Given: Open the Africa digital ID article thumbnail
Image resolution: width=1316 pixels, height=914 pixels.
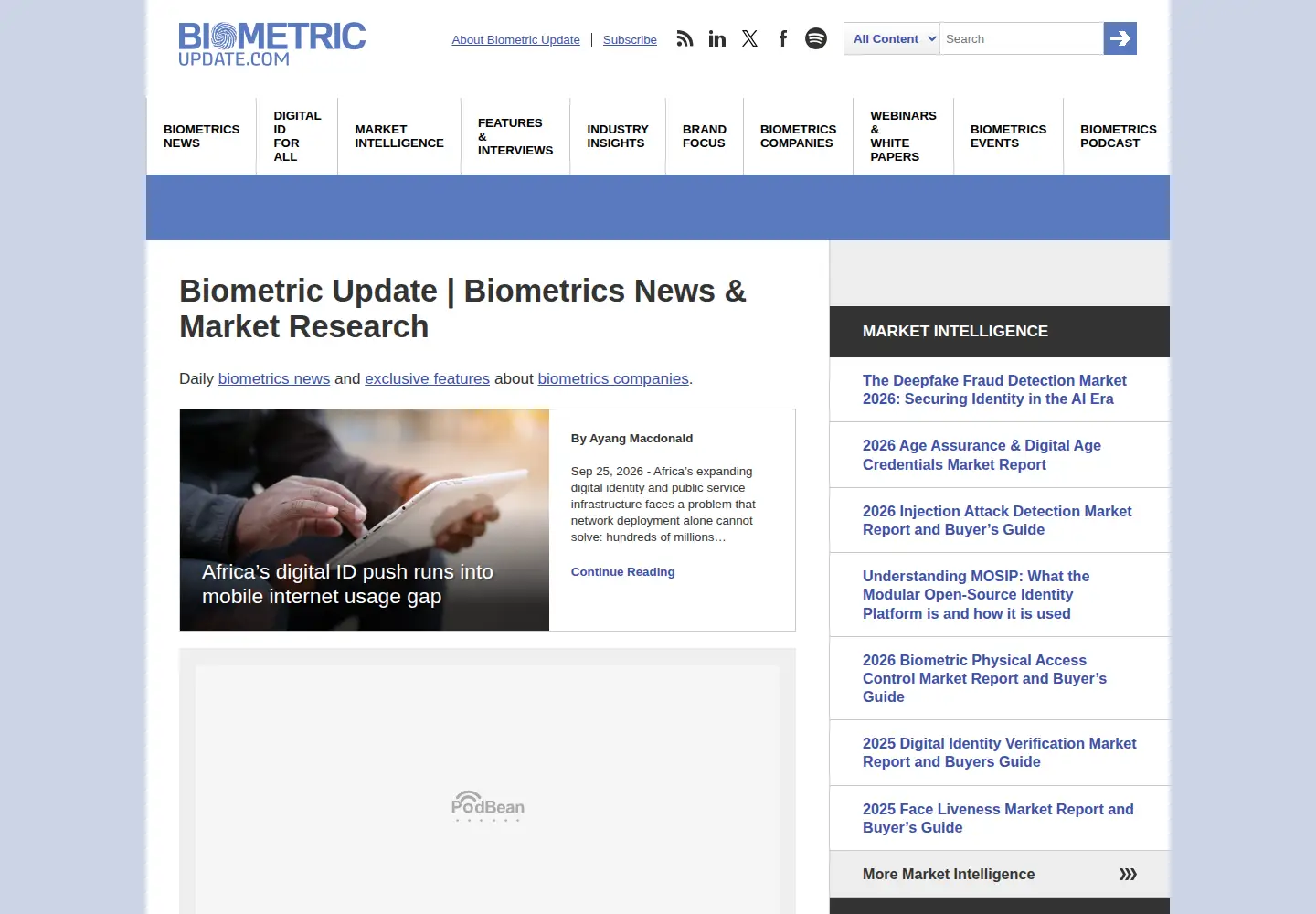Looking at the screenshot, I should [x=365, y=520].
